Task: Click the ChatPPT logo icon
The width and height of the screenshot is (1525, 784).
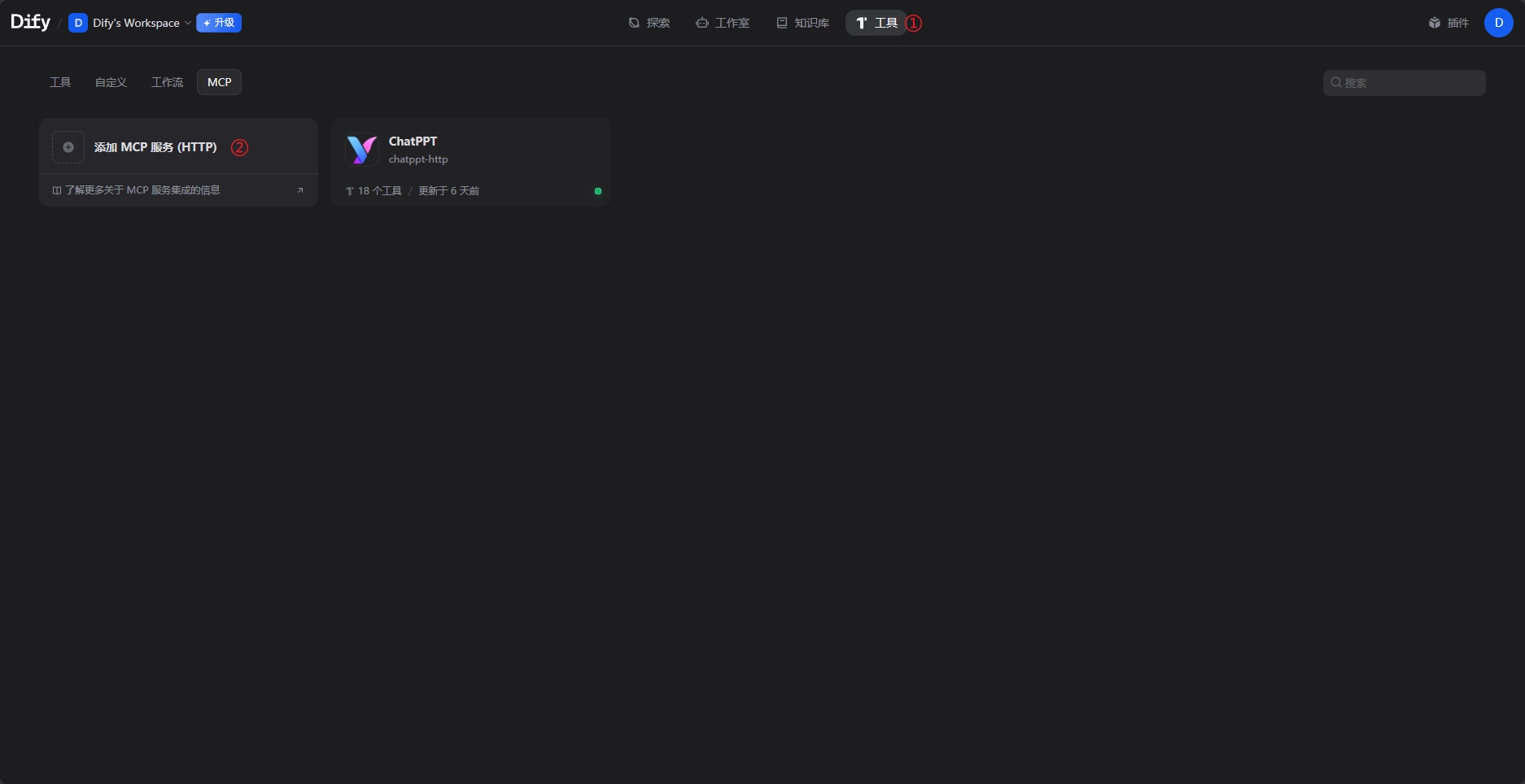Action: (362, 150)
